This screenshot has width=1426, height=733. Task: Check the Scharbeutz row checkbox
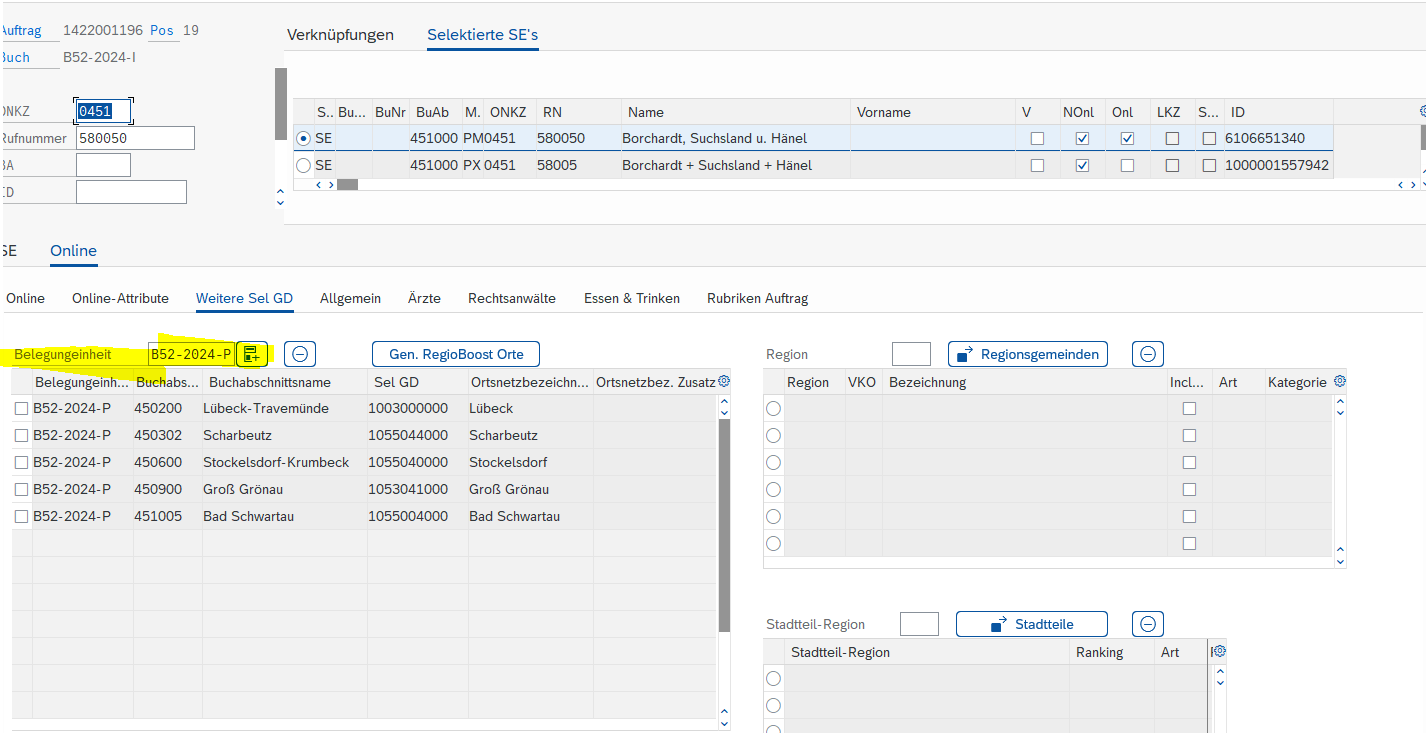pyautogui.click(x=21, y=435)
